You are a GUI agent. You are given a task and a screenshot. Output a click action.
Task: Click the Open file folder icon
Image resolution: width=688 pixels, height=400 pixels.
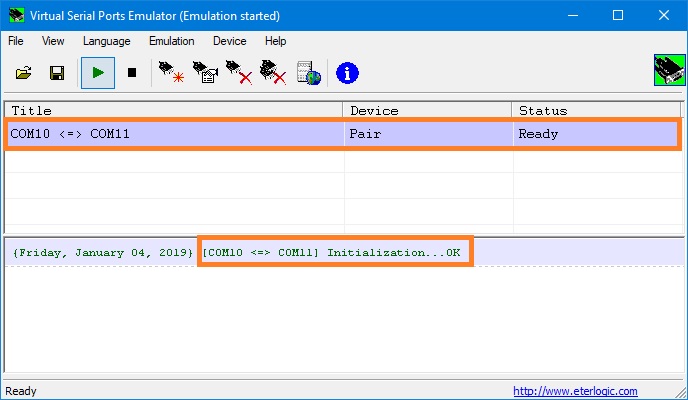pos(23,73)
